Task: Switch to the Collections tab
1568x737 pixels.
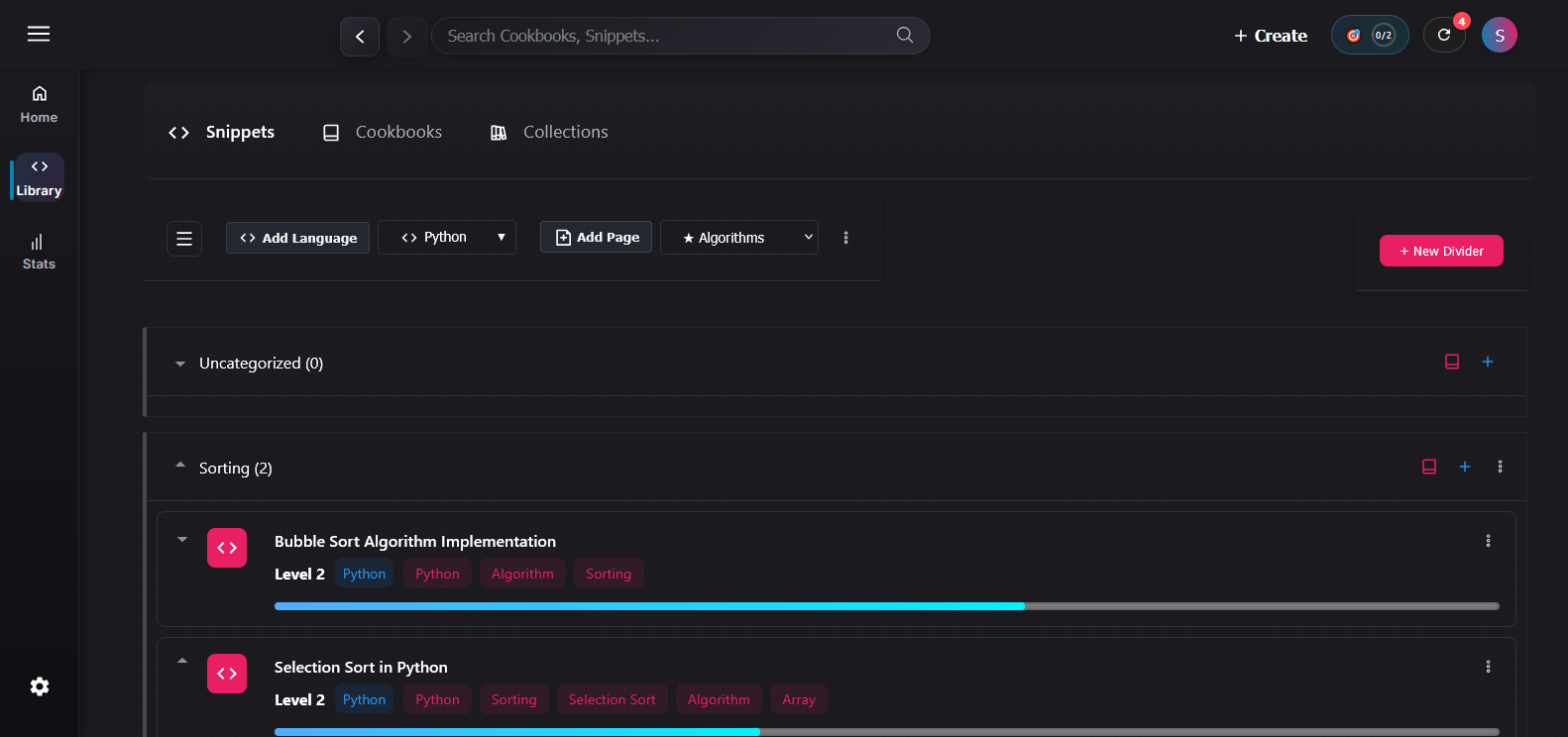Action: (x=549, y=133)
